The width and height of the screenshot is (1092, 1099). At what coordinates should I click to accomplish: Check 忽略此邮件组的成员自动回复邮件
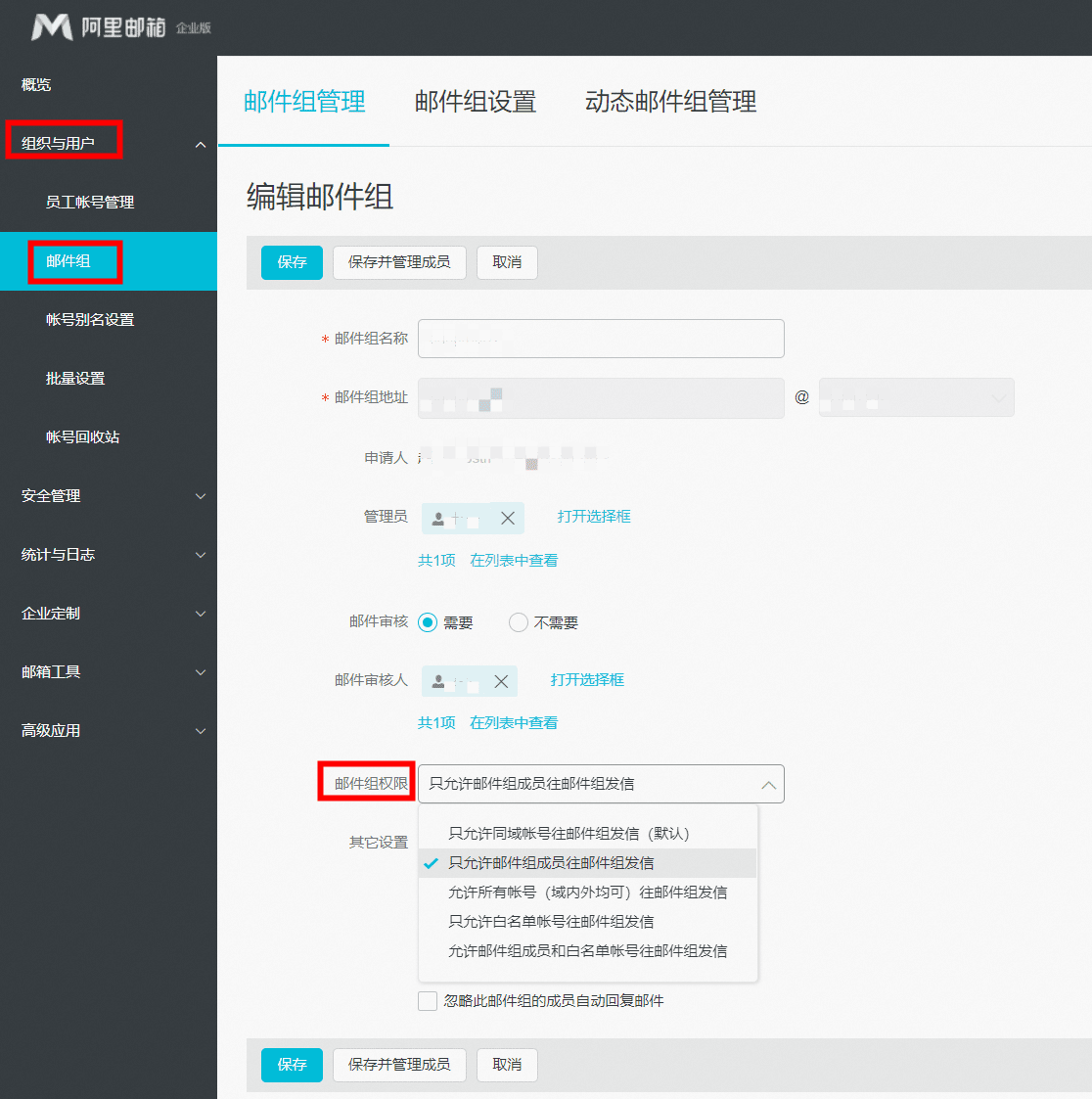point(428,1000)
